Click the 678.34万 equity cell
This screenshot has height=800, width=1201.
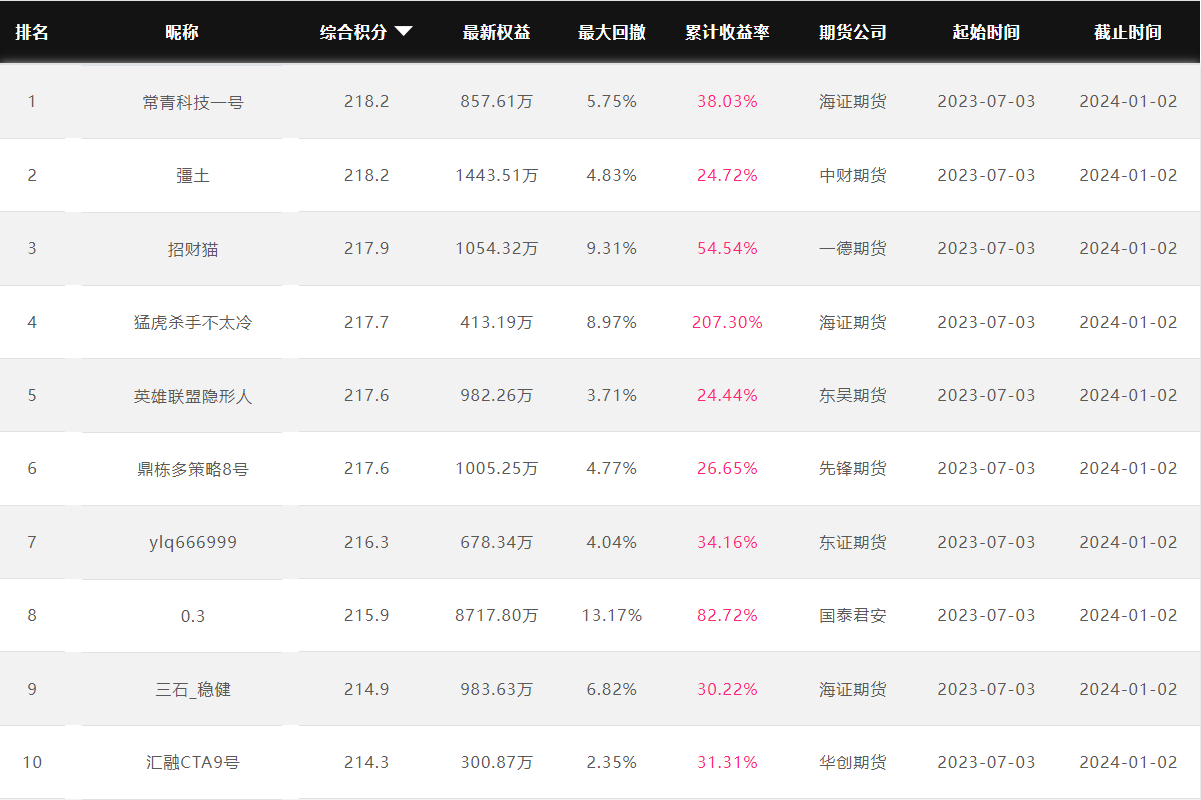(x=497, y=542)
